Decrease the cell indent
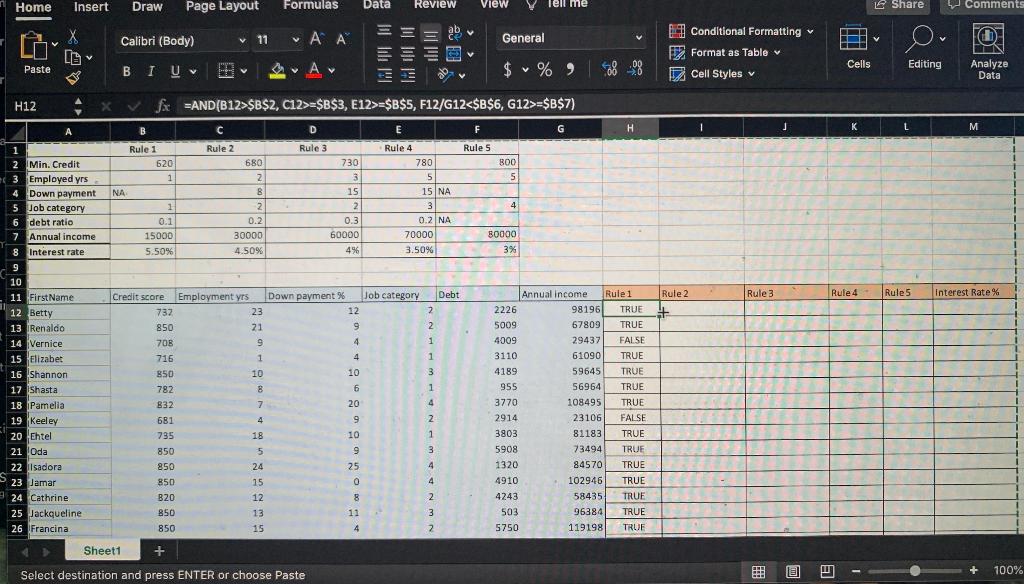Screen dimensions: 1024x584 pyautogui.click(x=385, y=76)
